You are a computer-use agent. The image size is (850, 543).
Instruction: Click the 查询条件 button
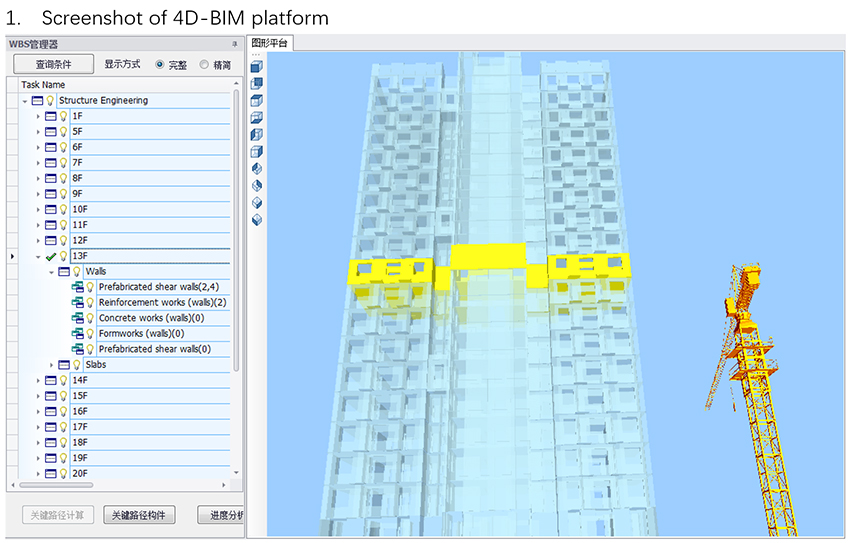(53, 65)
